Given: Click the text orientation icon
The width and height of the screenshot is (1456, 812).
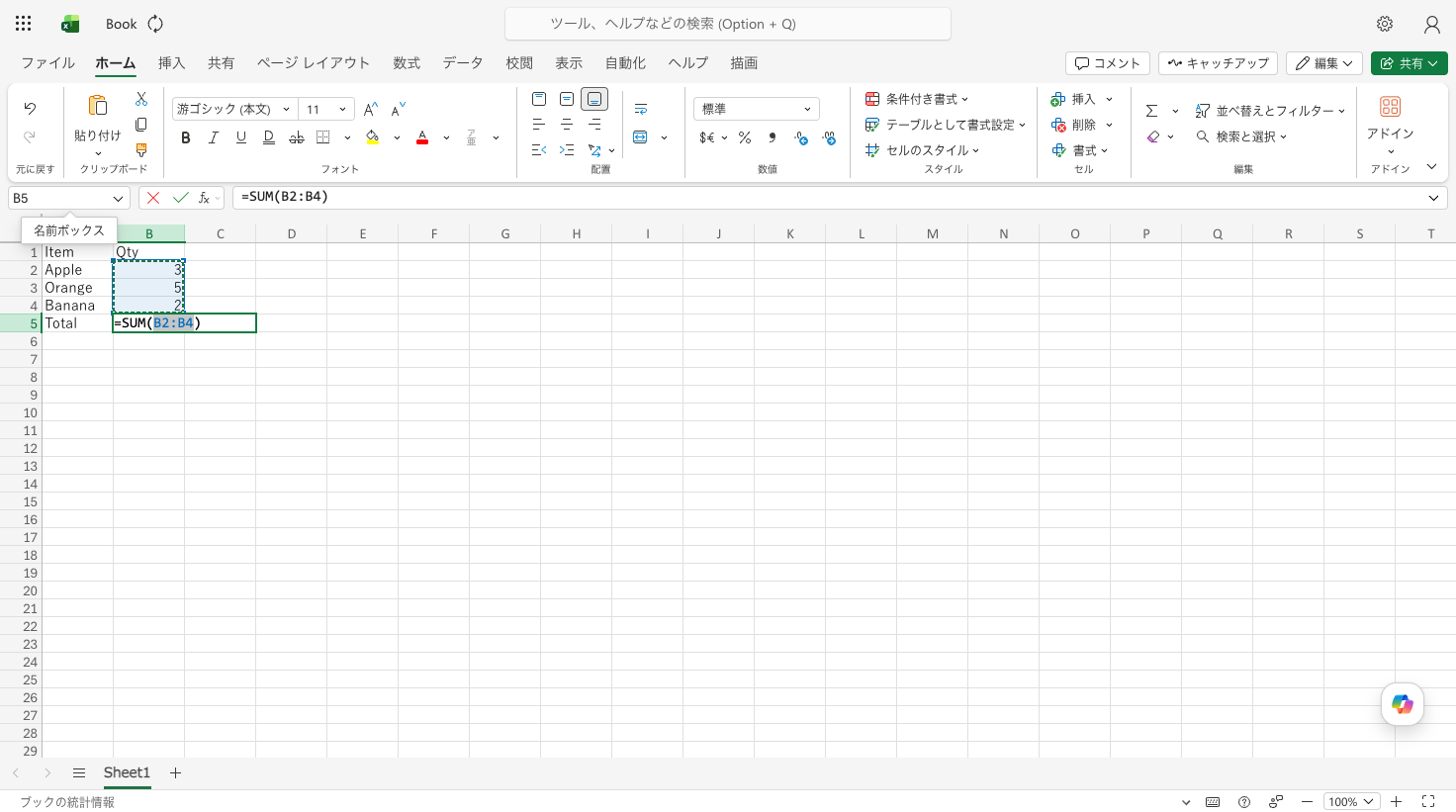Looking at the screenshot, I should (594, 150).
